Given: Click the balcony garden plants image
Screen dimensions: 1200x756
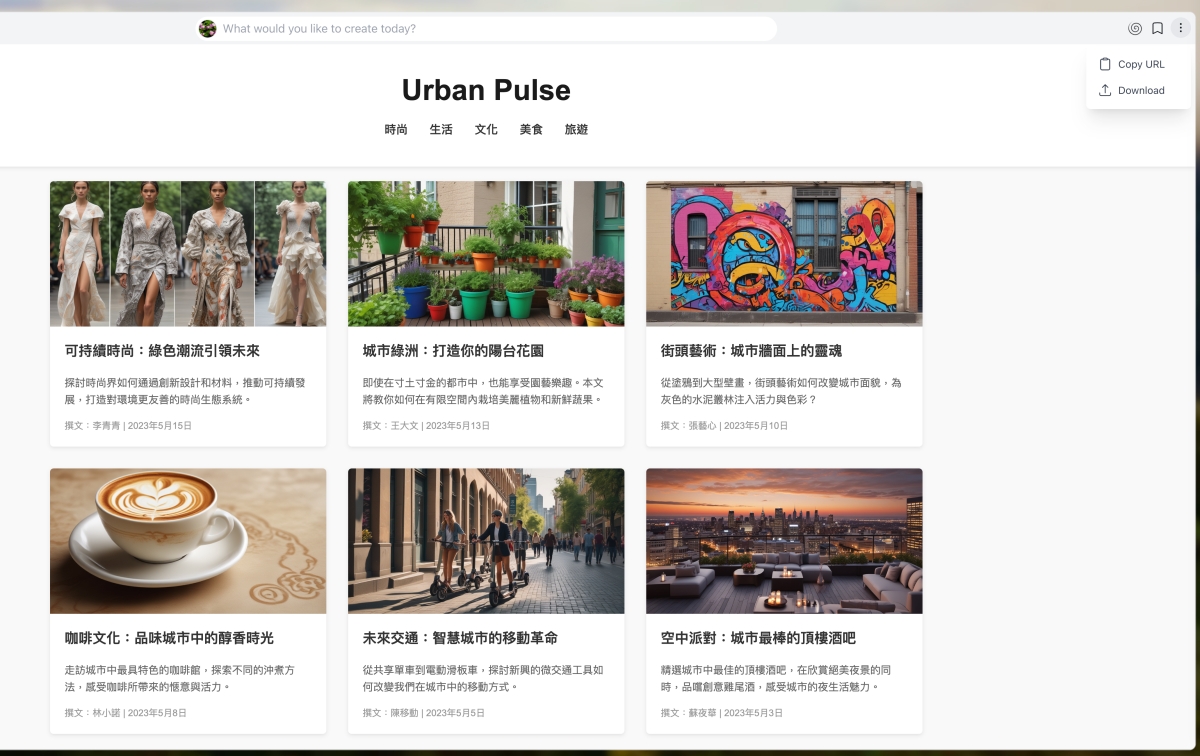Looking at the screenshot, I should point(486,253).
